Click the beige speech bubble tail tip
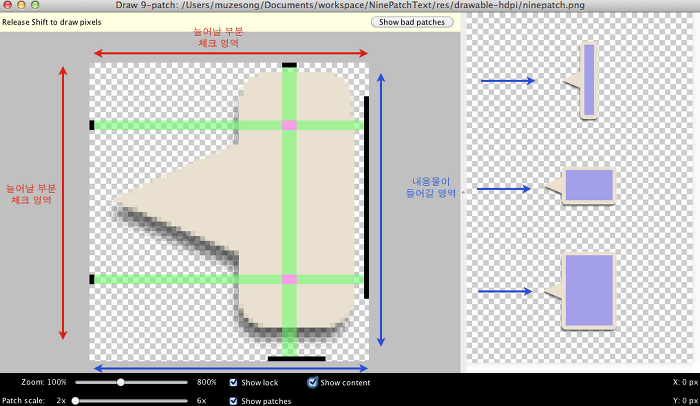The width and height of the screenshot is (700, 406). tap(114, 201)
